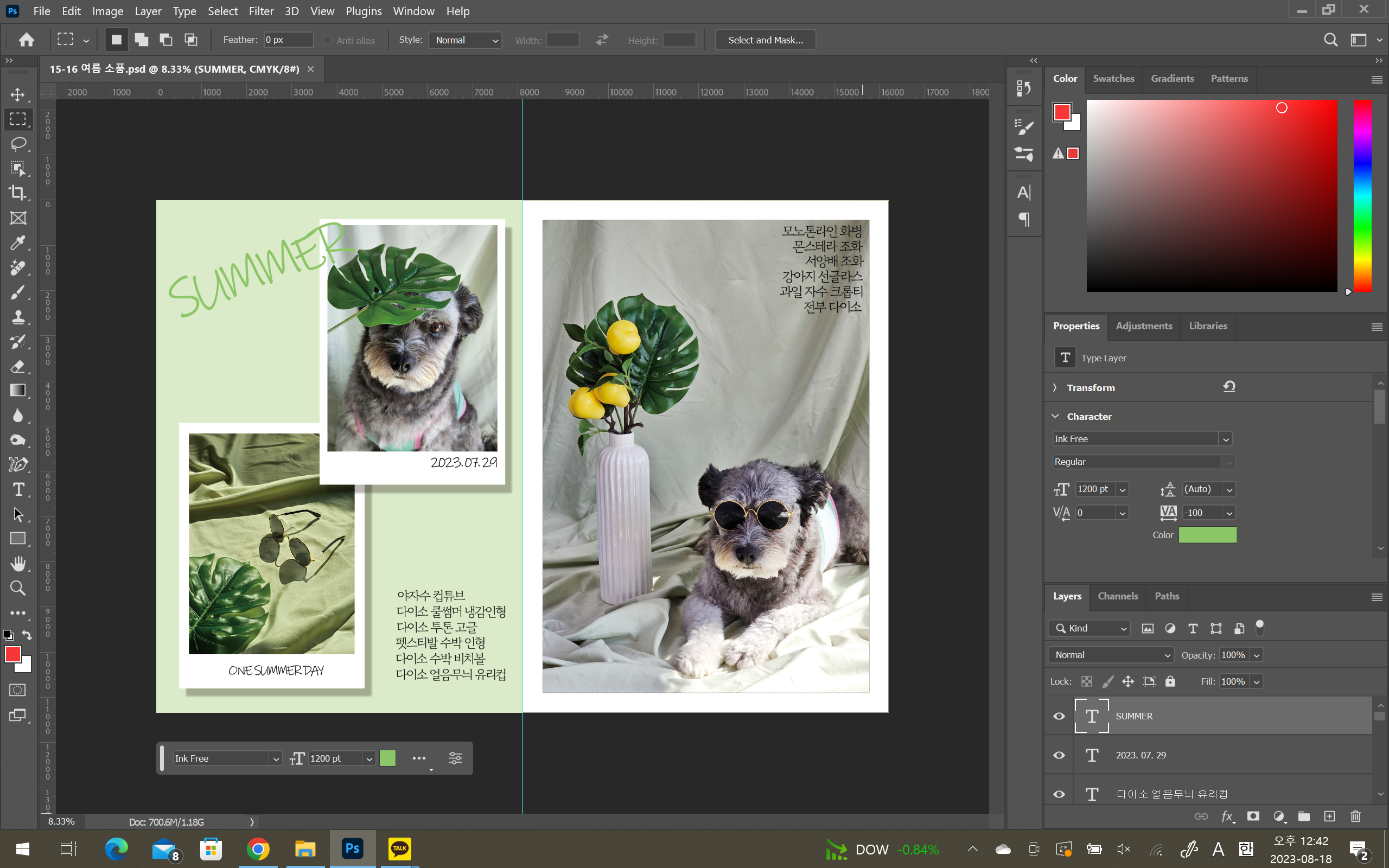The width and height of the screenshot is (1389, 868).
Task: Open the Image menu
Action: pos(108,11)
